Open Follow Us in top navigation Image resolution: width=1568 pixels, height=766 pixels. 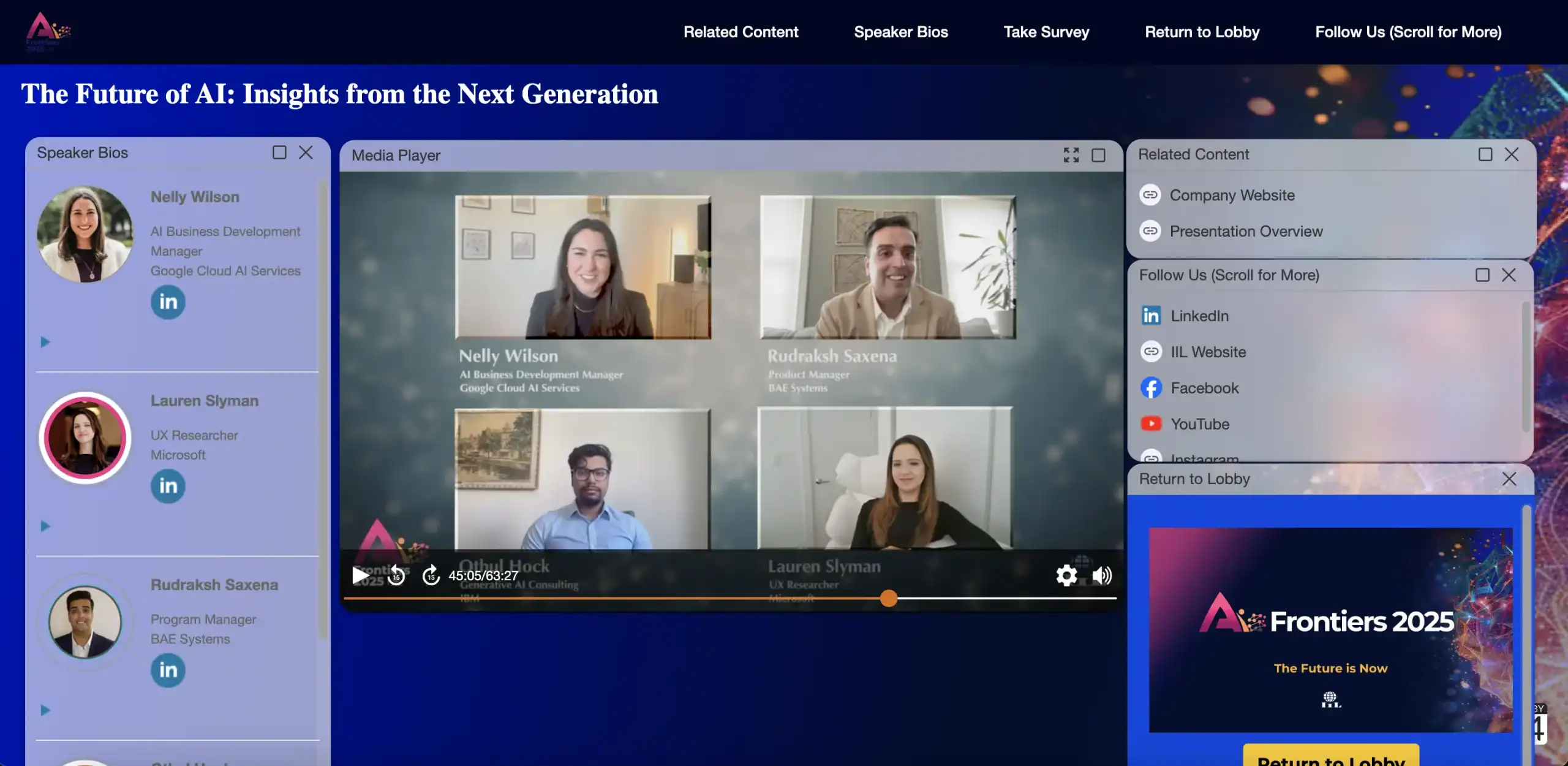1408,32
